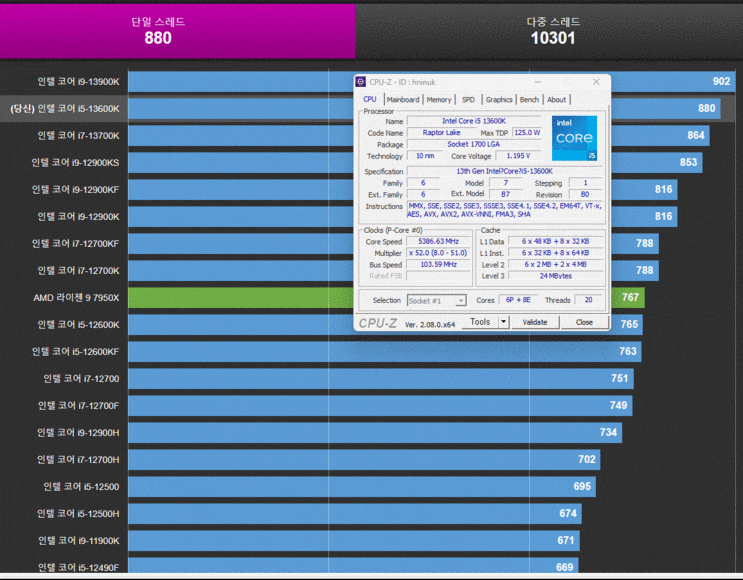Click the Technology value 10 nm

(425, 156)
